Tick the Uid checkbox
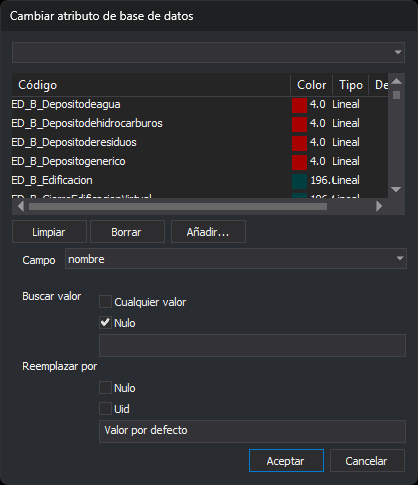Image resolution: width=418 pixels, height=485 pixels. (x=105, y=409)
